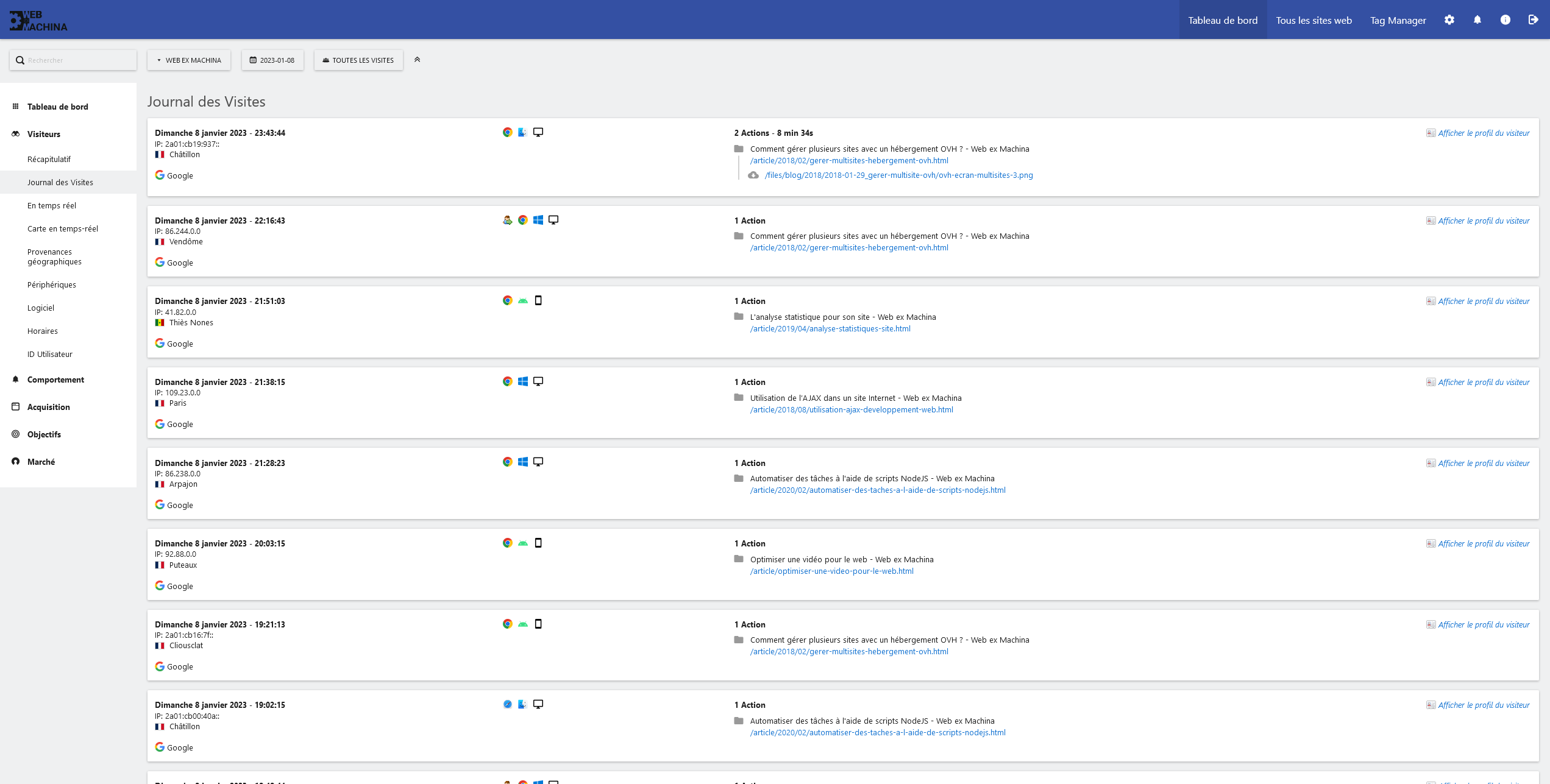Click smartphone icon of 21:51:03 visit
This screenshot has width=1550, height=784.
point(538,300)
